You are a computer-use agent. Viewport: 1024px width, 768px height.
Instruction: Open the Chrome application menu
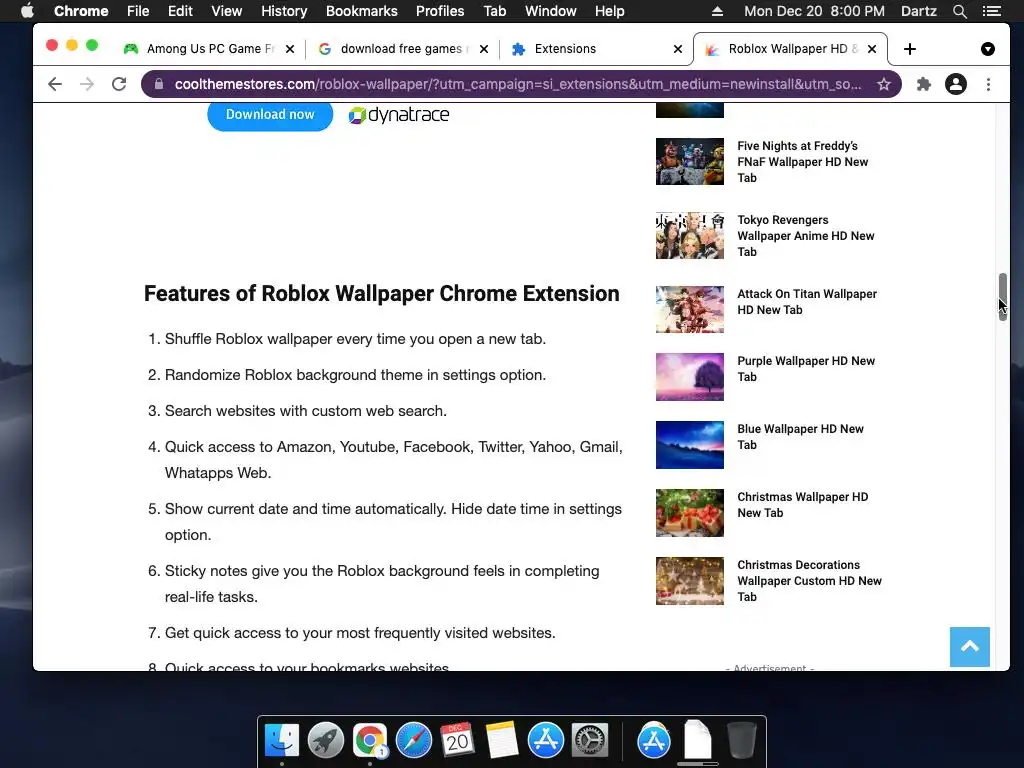pyautogui.click(x=81, y=11)
